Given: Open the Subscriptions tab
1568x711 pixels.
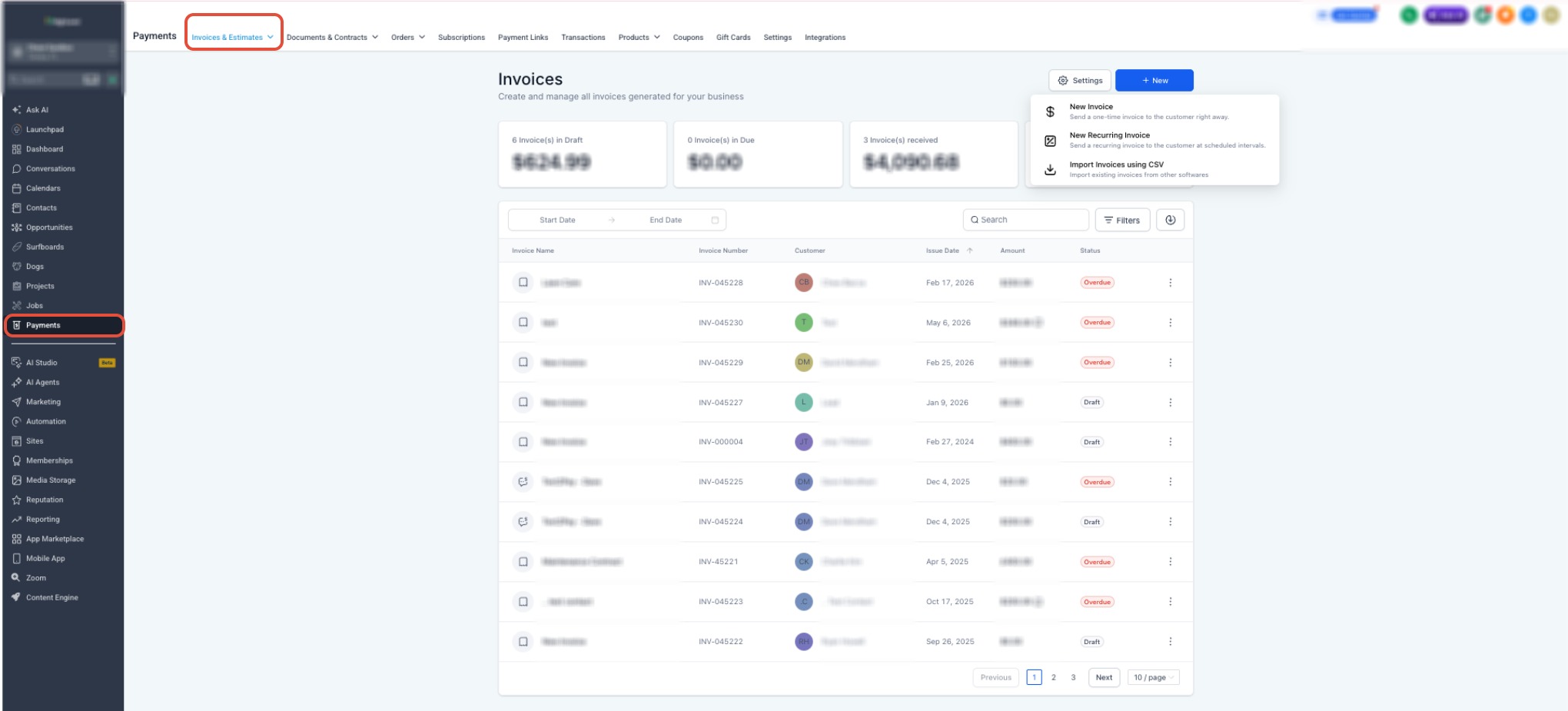Looking at the screenshot, I should 461,37.
